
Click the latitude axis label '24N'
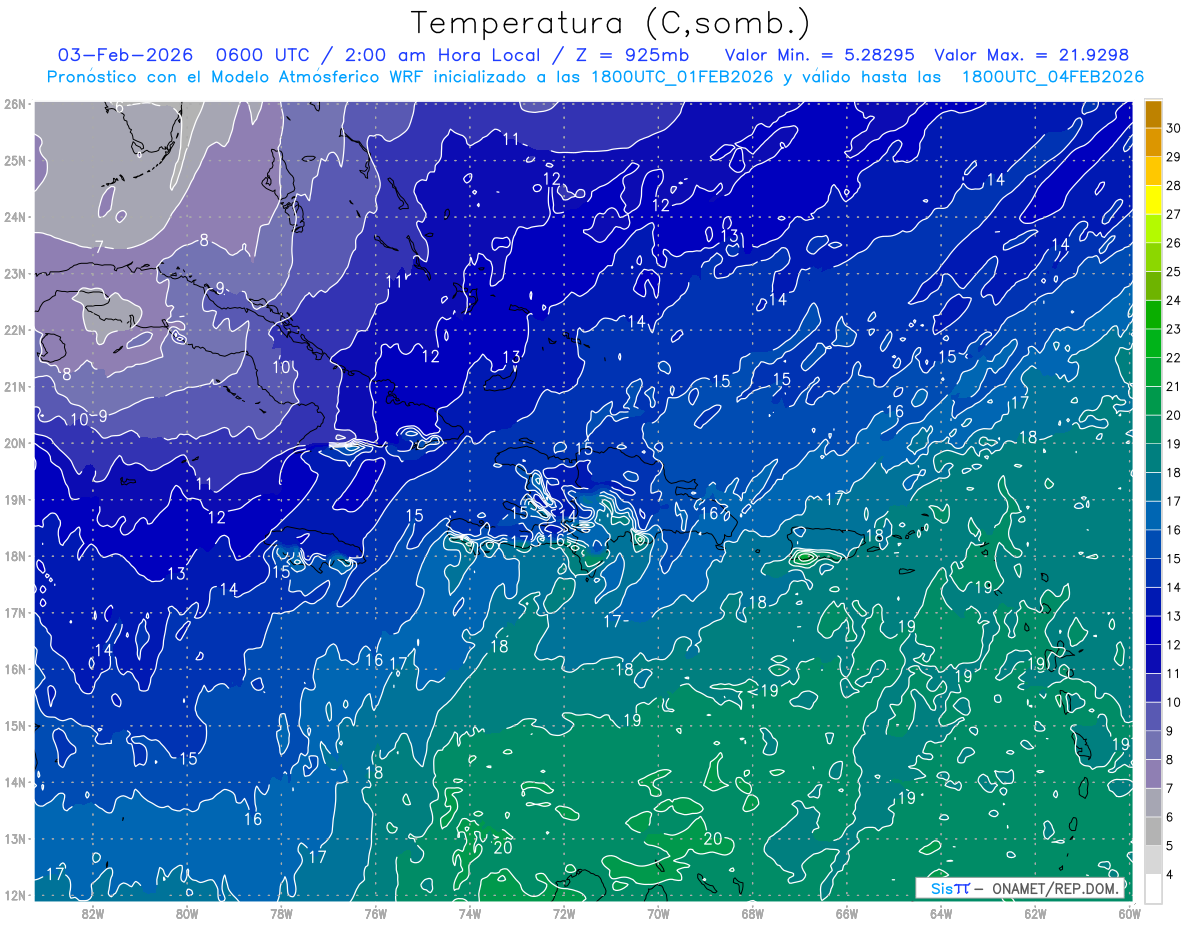(15, 217)
